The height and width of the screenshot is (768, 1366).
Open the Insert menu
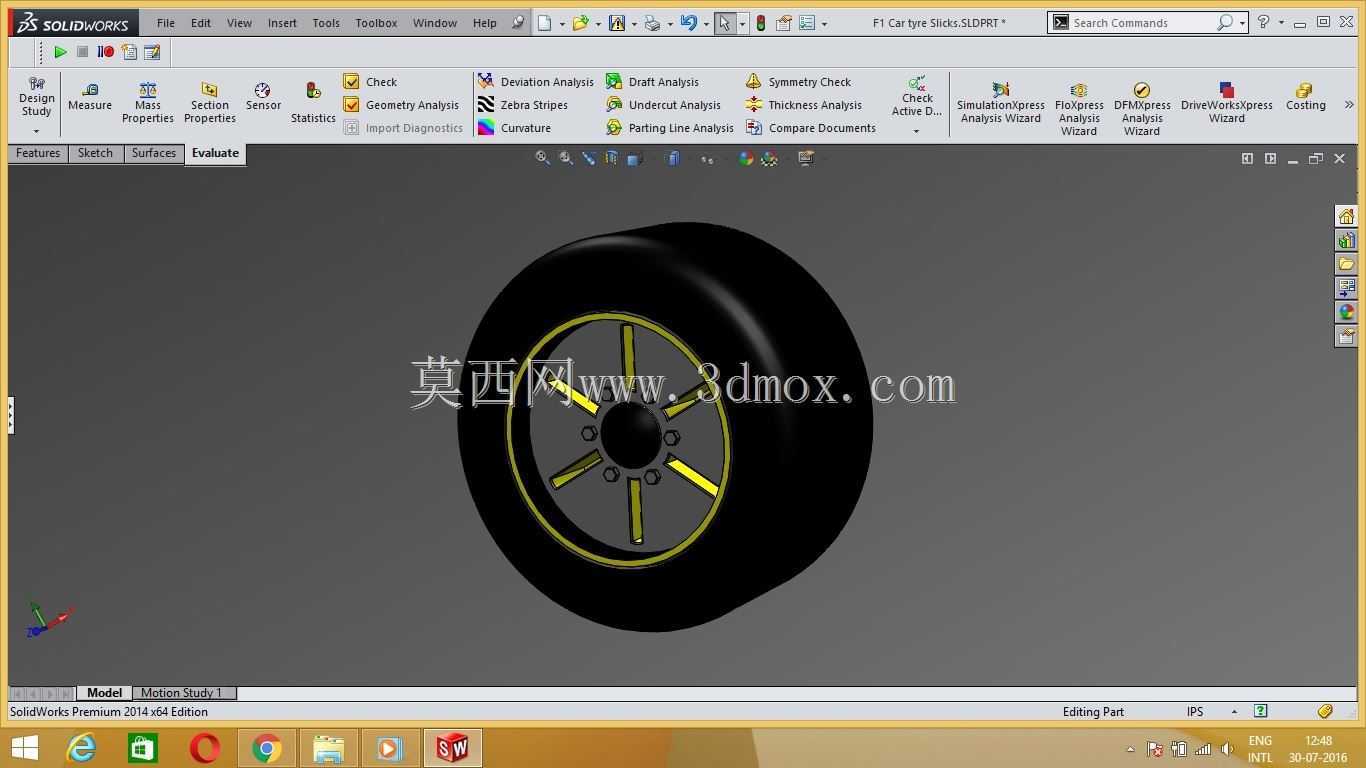282,23
